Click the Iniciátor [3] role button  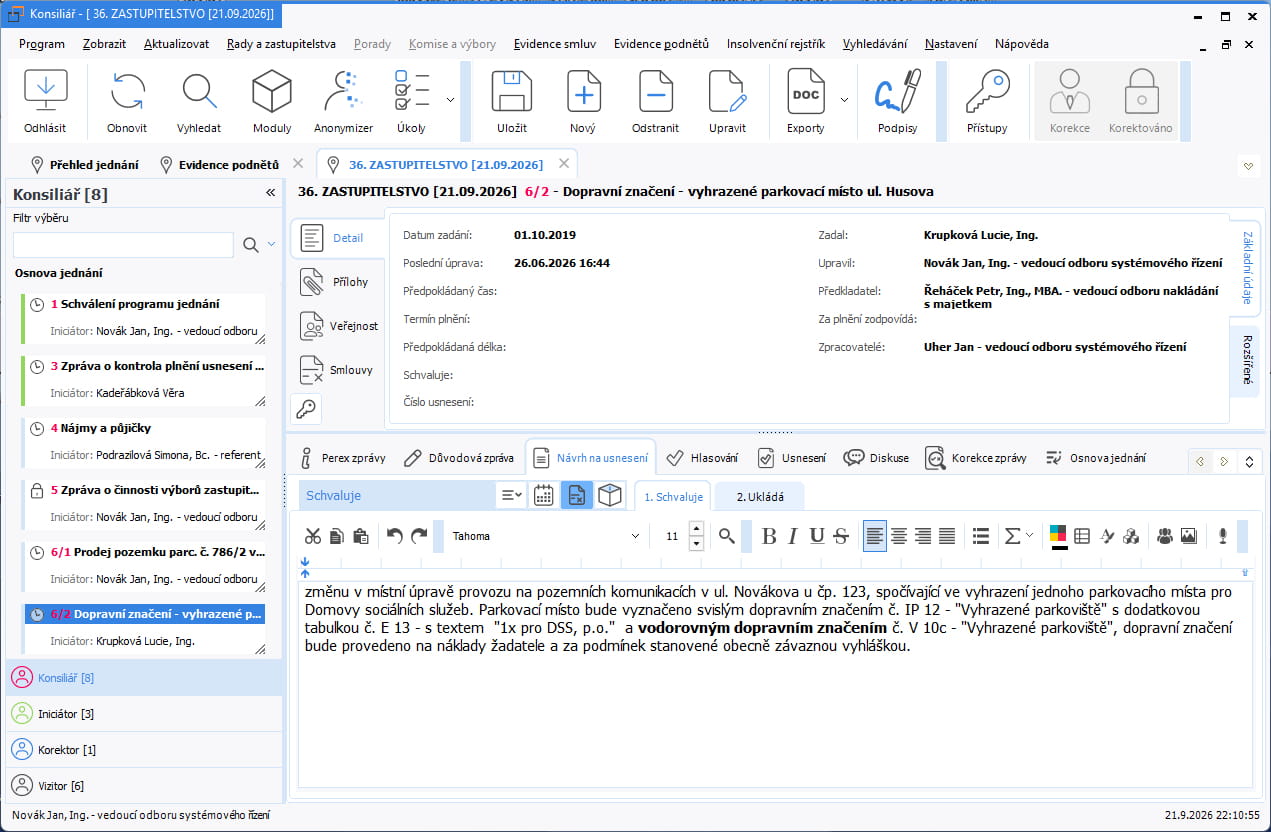pyautogui.click(x=144, y=714)
